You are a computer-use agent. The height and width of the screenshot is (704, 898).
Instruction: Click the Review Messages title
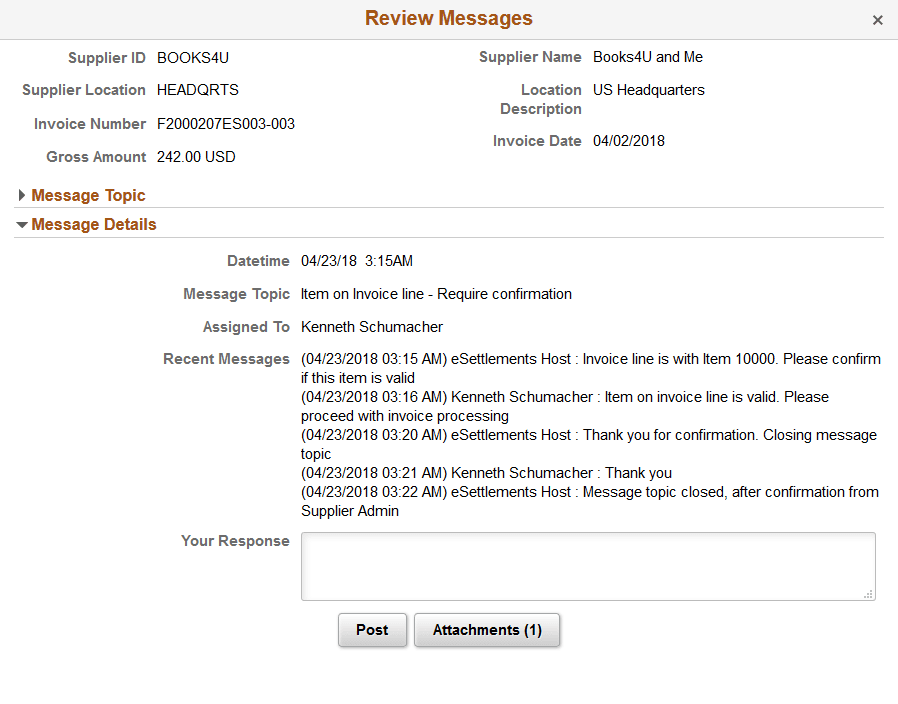pos(448,18)
